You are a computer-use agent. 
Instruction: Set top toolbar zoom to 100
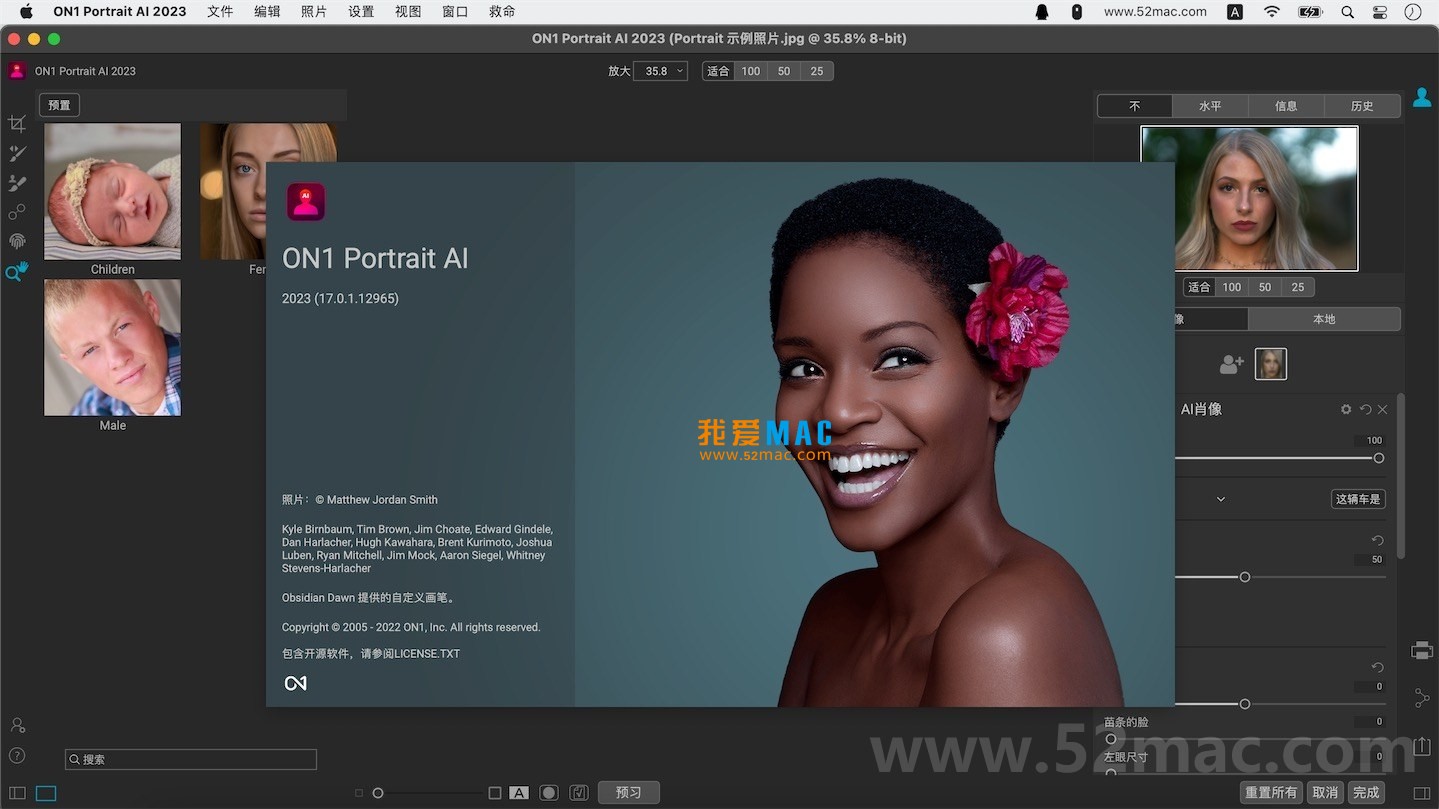(751, 71)
